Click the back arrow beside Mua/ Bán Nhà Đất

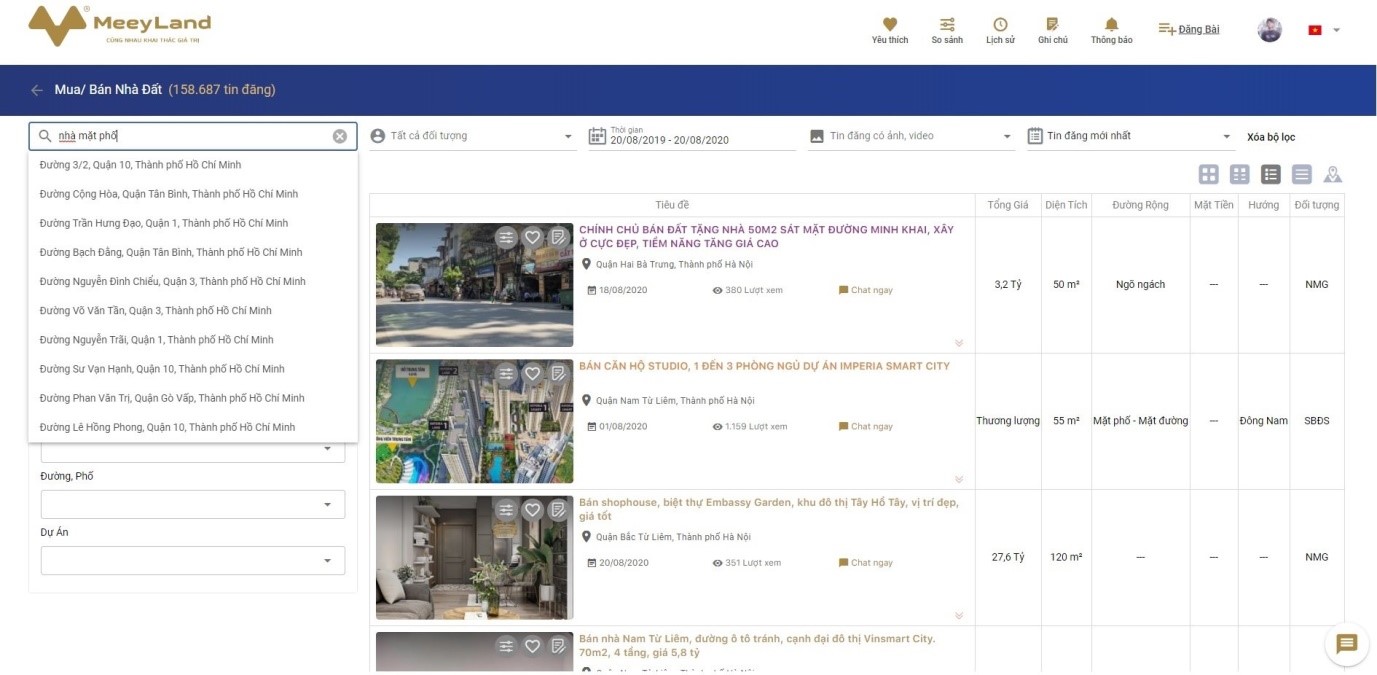click(37, 90)
